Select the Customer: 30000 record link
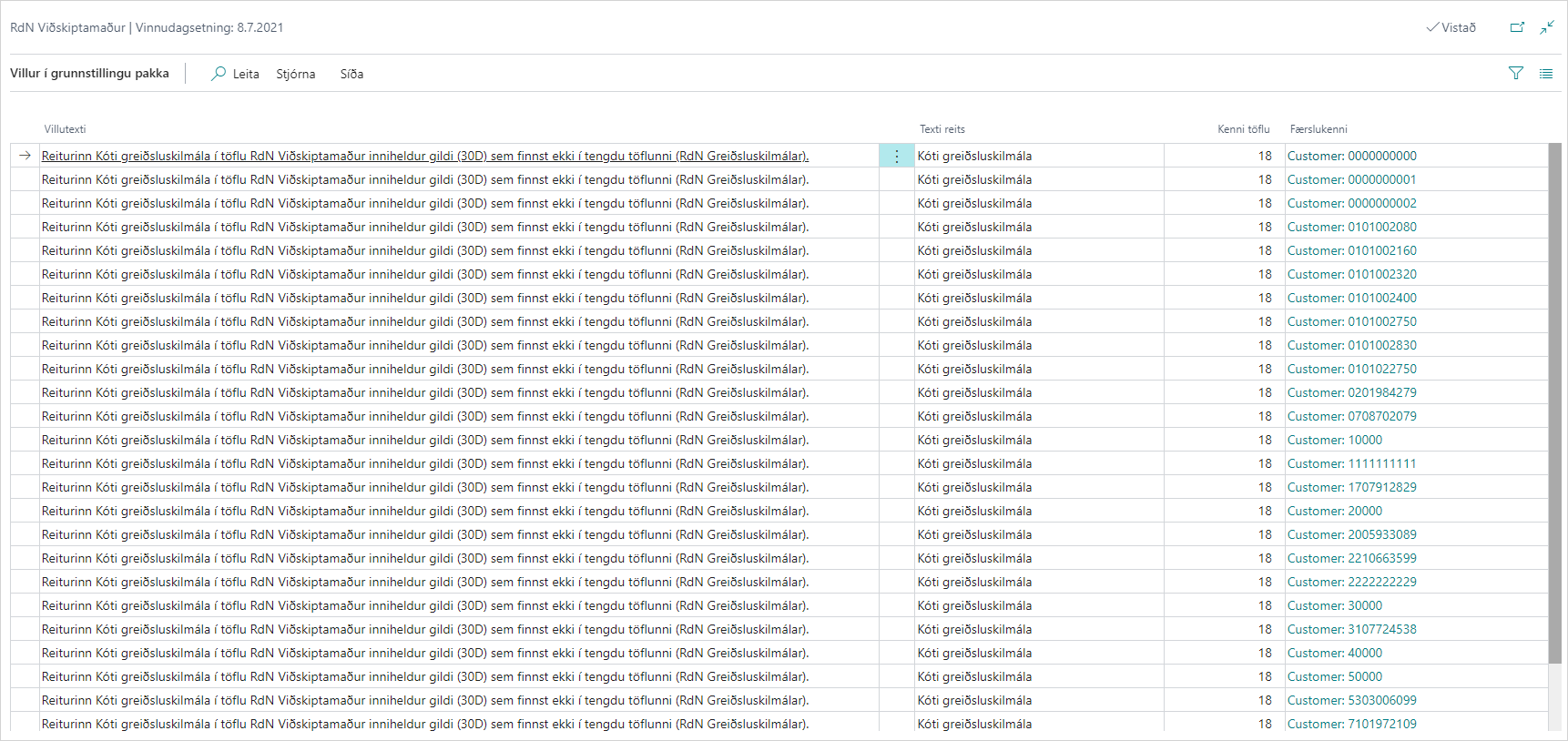 pyautogui.click(x=1334, y=605)
